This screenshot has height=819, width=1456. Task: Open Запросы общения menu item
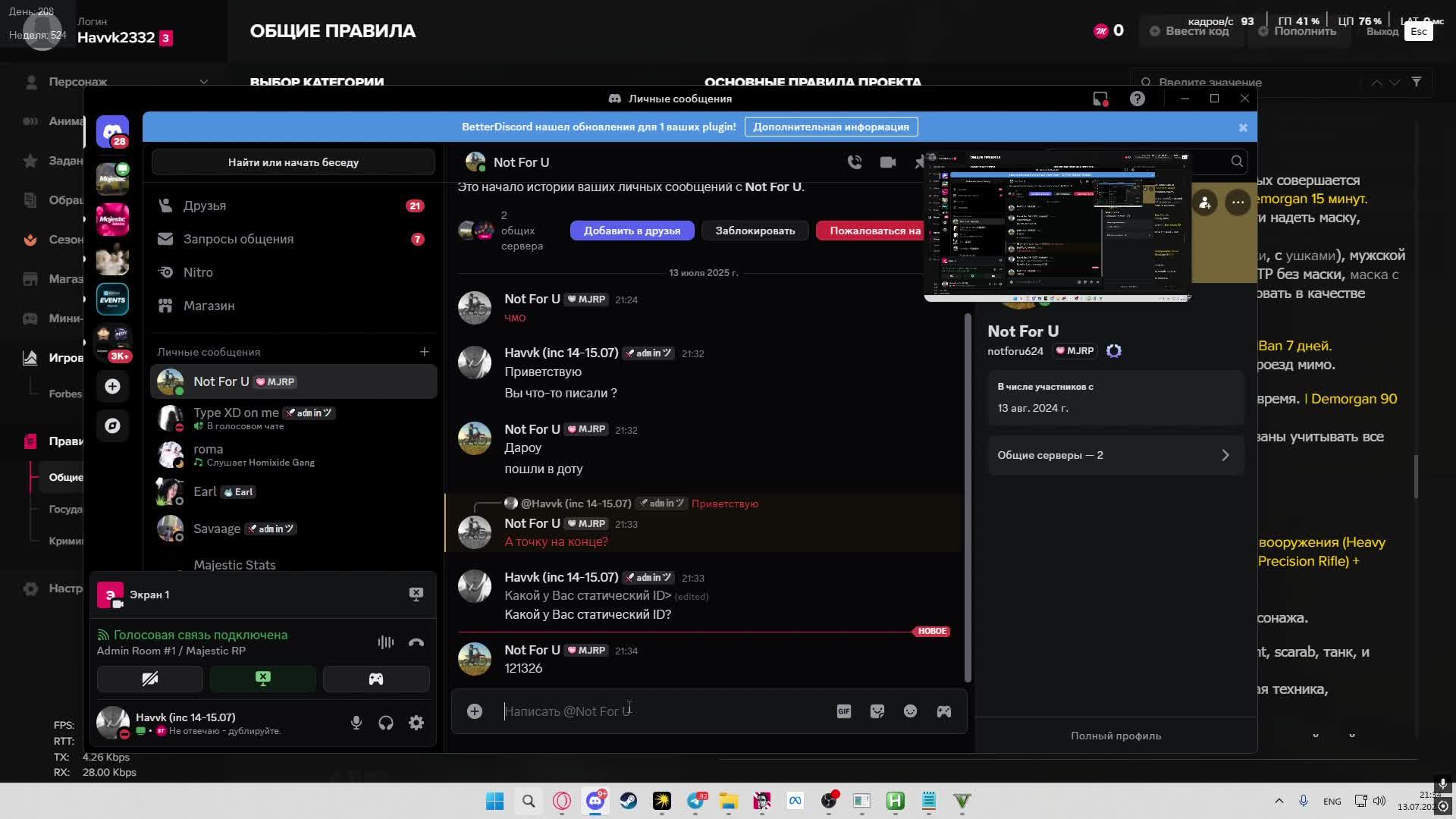[238, 239]
